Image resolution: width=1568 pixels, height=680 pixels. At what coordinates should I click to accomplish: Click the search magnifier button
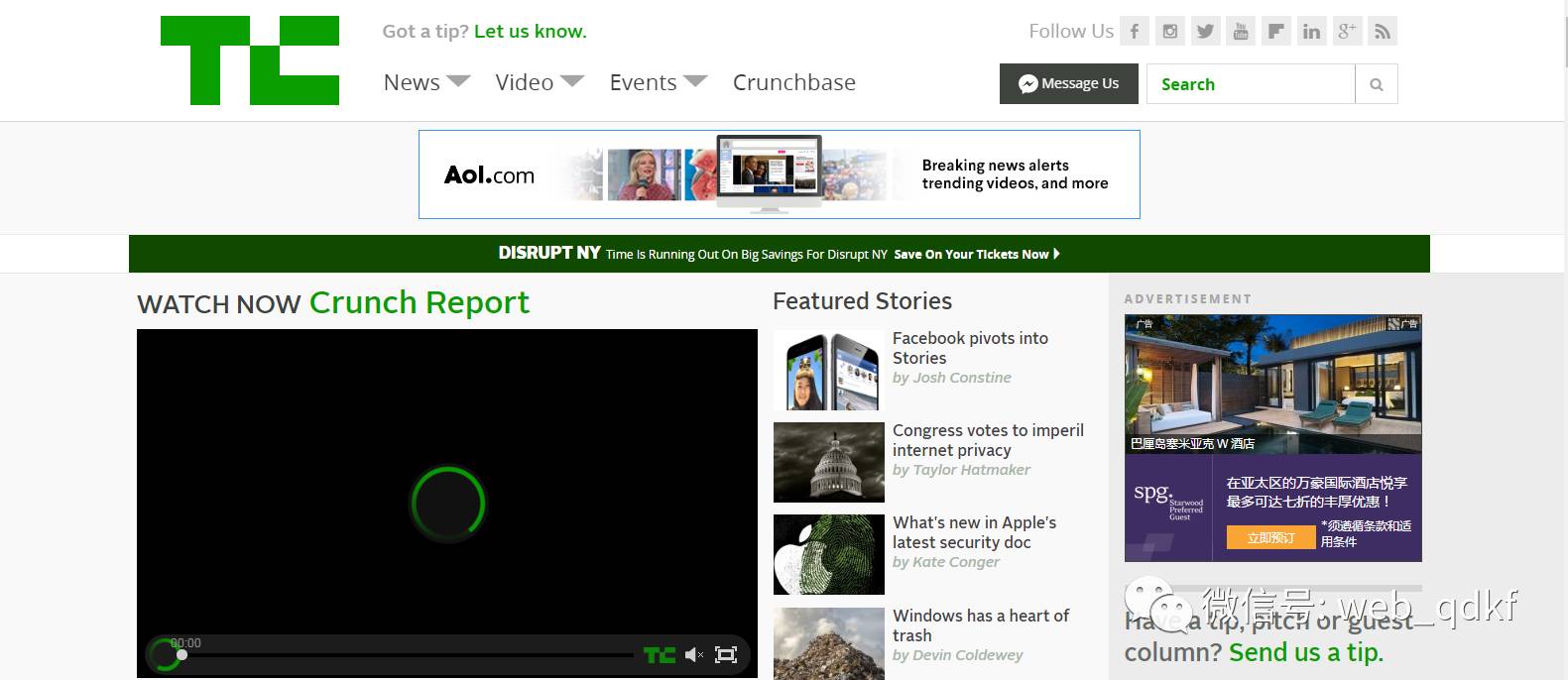pos(1377,84)
